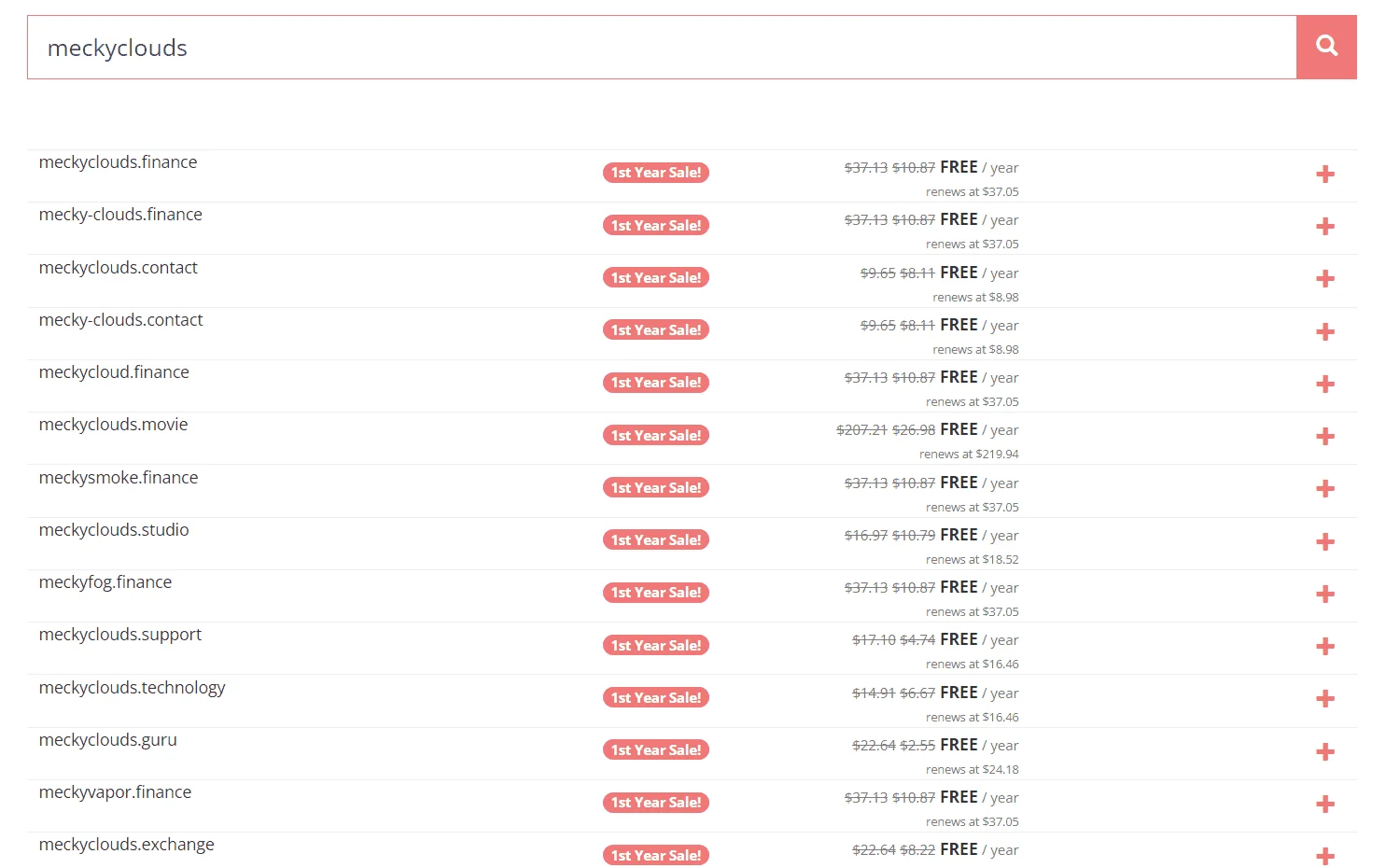Add meckyvapor.finance using its plus icon
The image size is (1386, 868).
coord(1325,805)
